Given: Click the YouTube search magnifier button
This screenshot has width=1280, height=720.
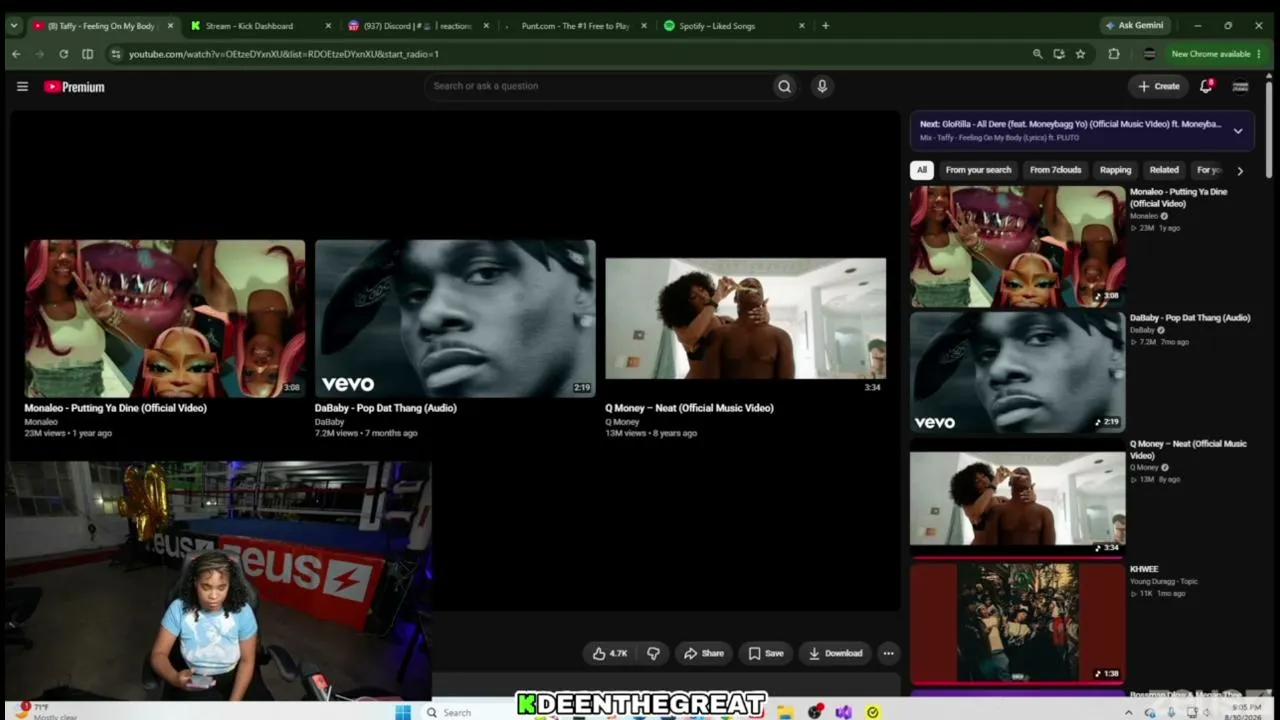Looking at the screenshot, I should (x=784, y=86).
